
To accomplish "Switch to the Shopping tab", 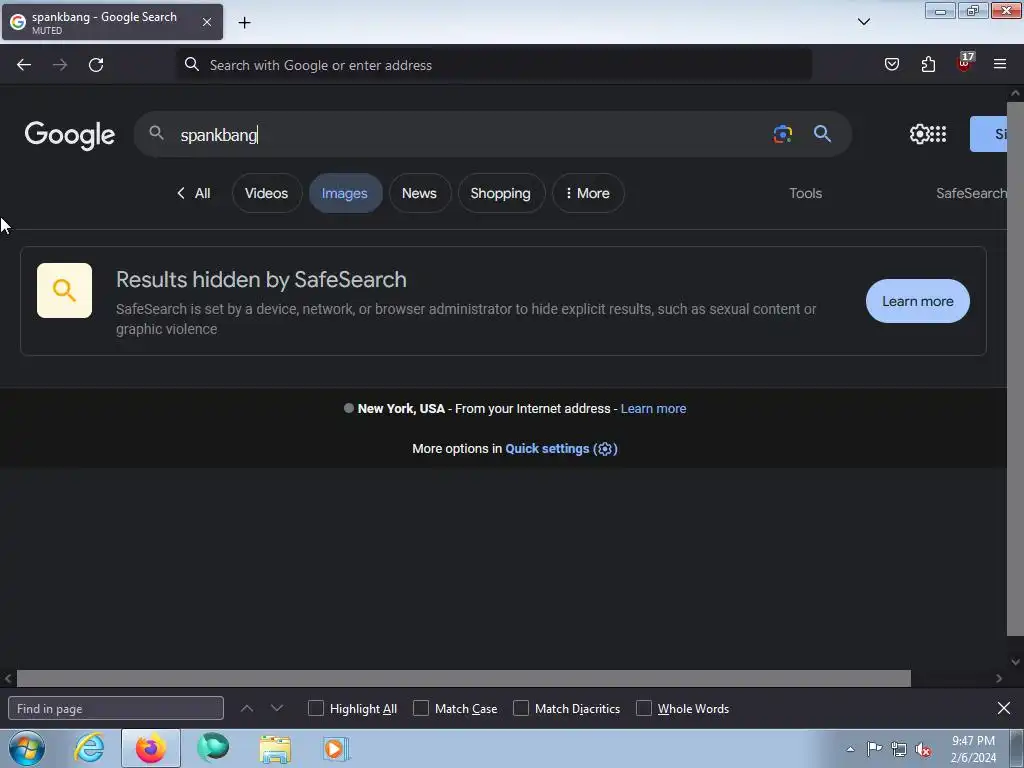I will 501,193.
